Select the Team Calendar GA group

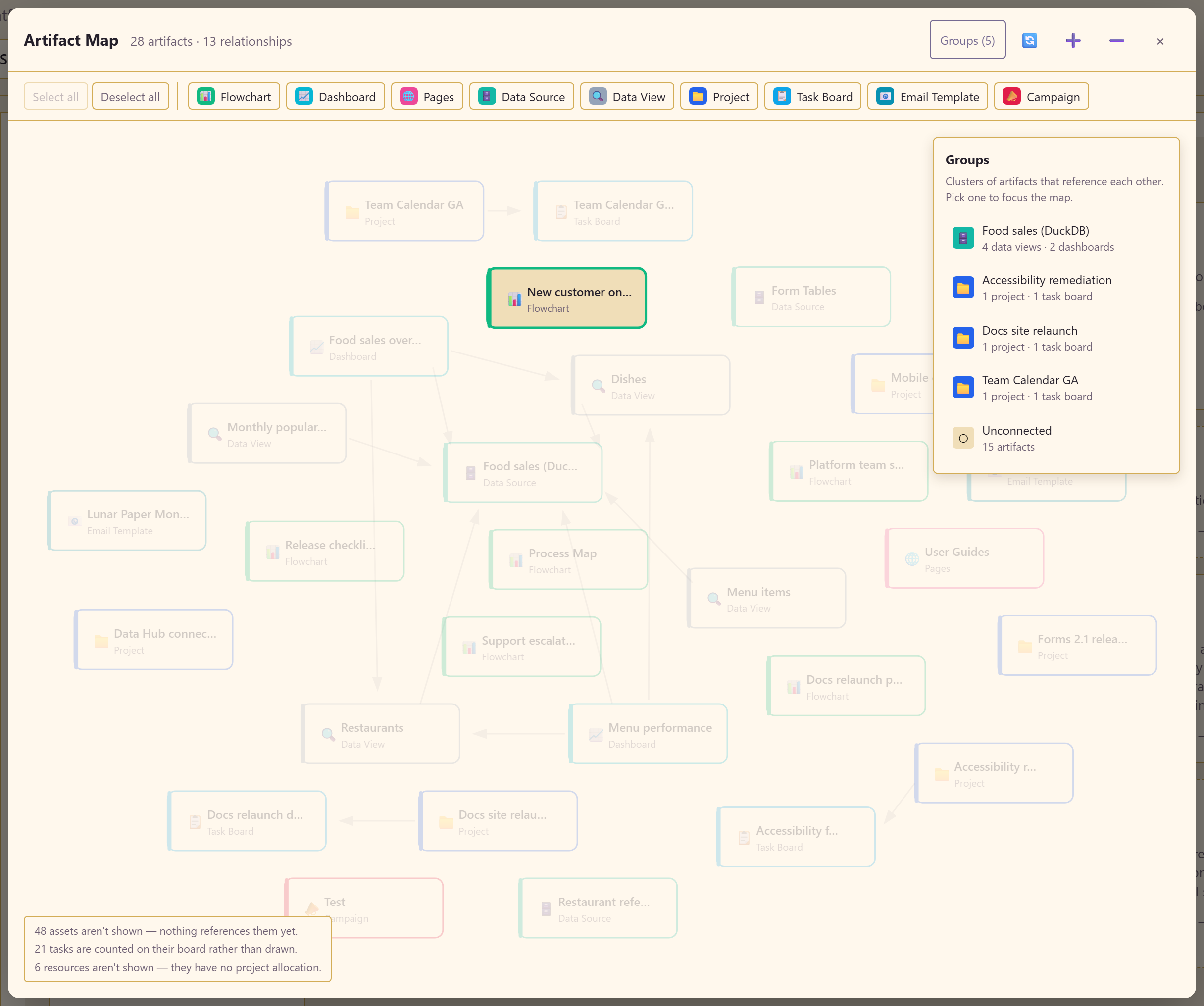pyautogui.click(x=1056, y=388)
